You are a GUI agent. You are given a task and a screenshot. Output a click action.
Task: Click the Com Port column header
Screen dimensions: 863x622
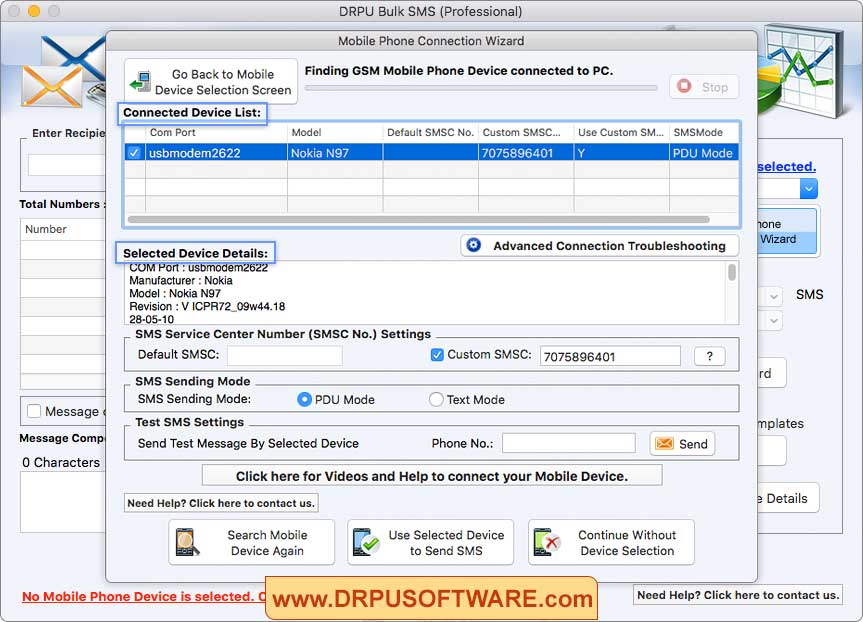click(216, 133)
